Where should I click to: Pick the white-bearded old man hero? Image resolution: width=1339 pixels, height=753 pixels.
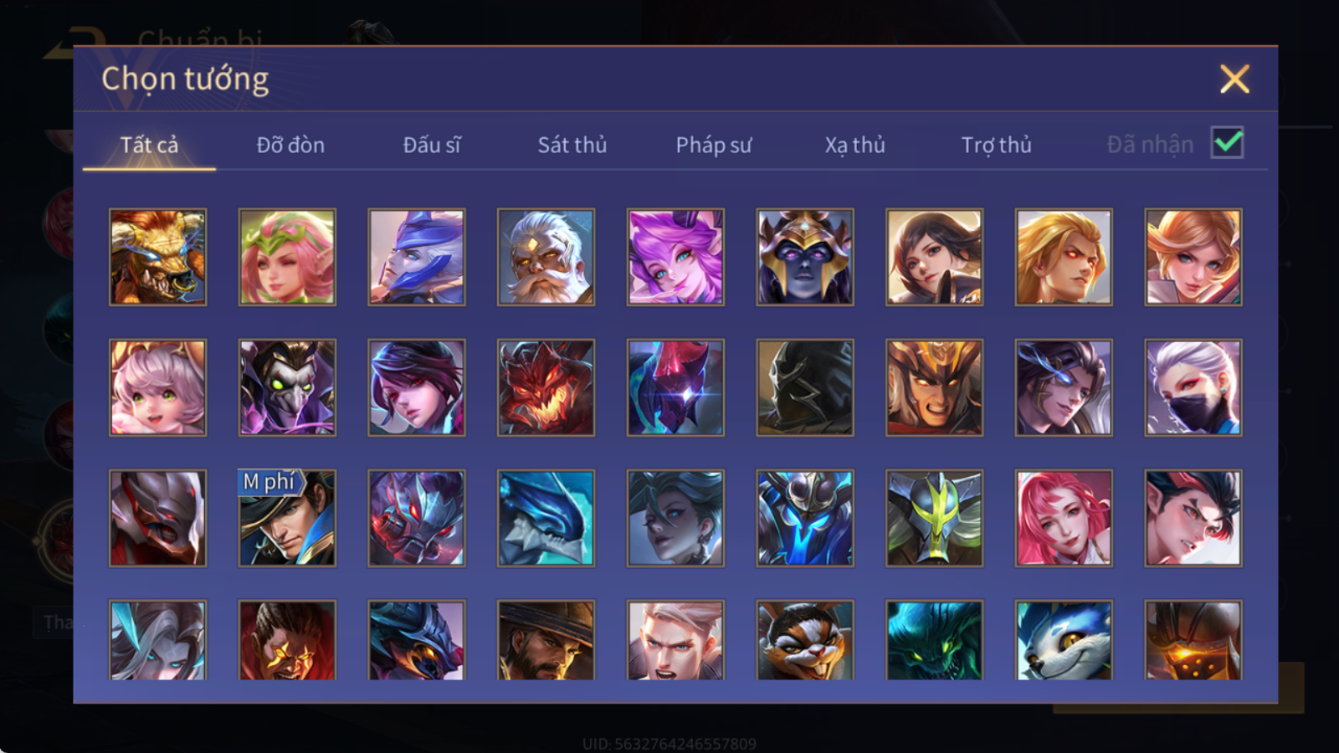tap(546, 257)
